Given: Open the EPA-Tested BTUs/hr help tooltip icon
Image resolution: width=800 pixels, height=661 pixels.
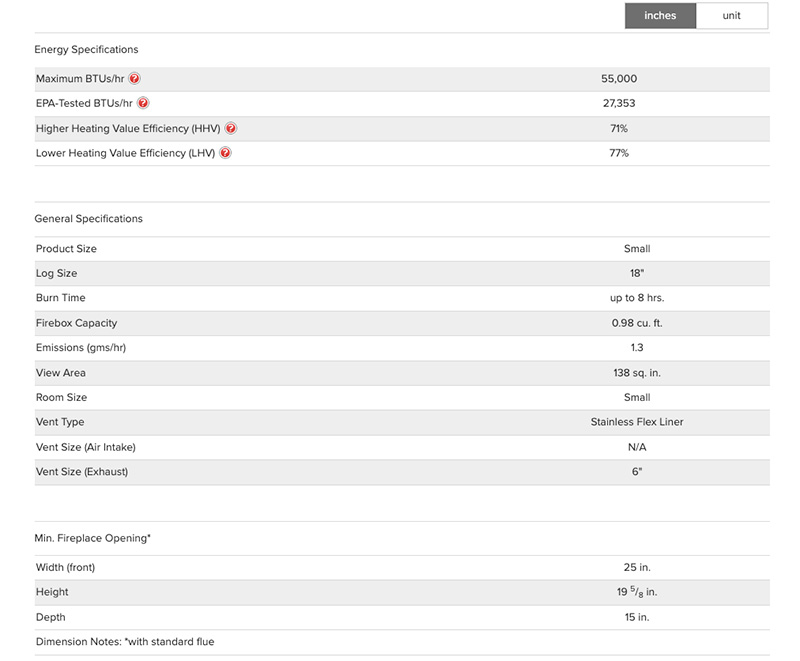Looking at the screenshot, I should coord(143,103).
